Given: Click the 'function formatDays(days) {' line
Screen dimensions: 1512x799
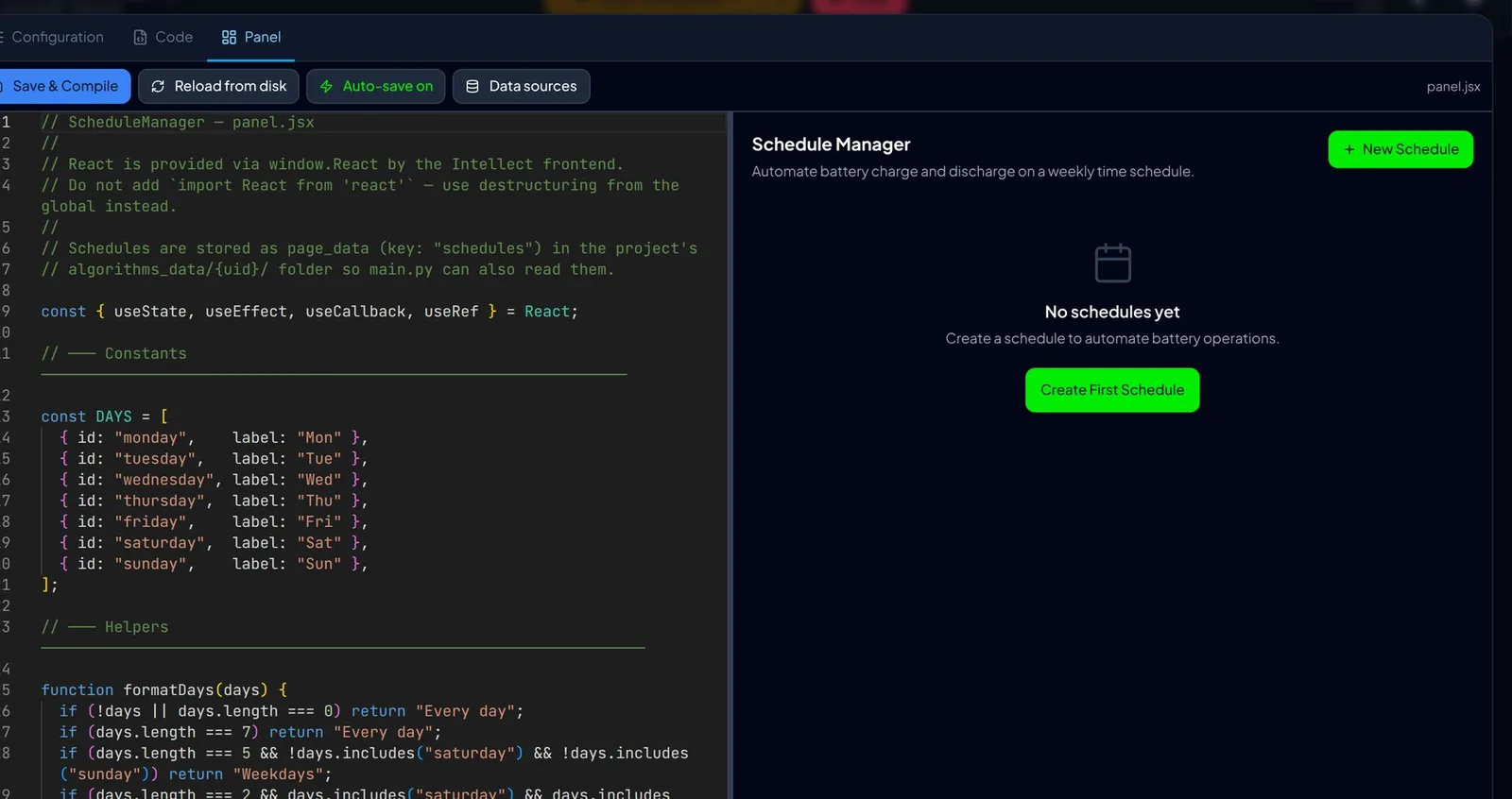Looking at the screenshot, I should 164,690.
